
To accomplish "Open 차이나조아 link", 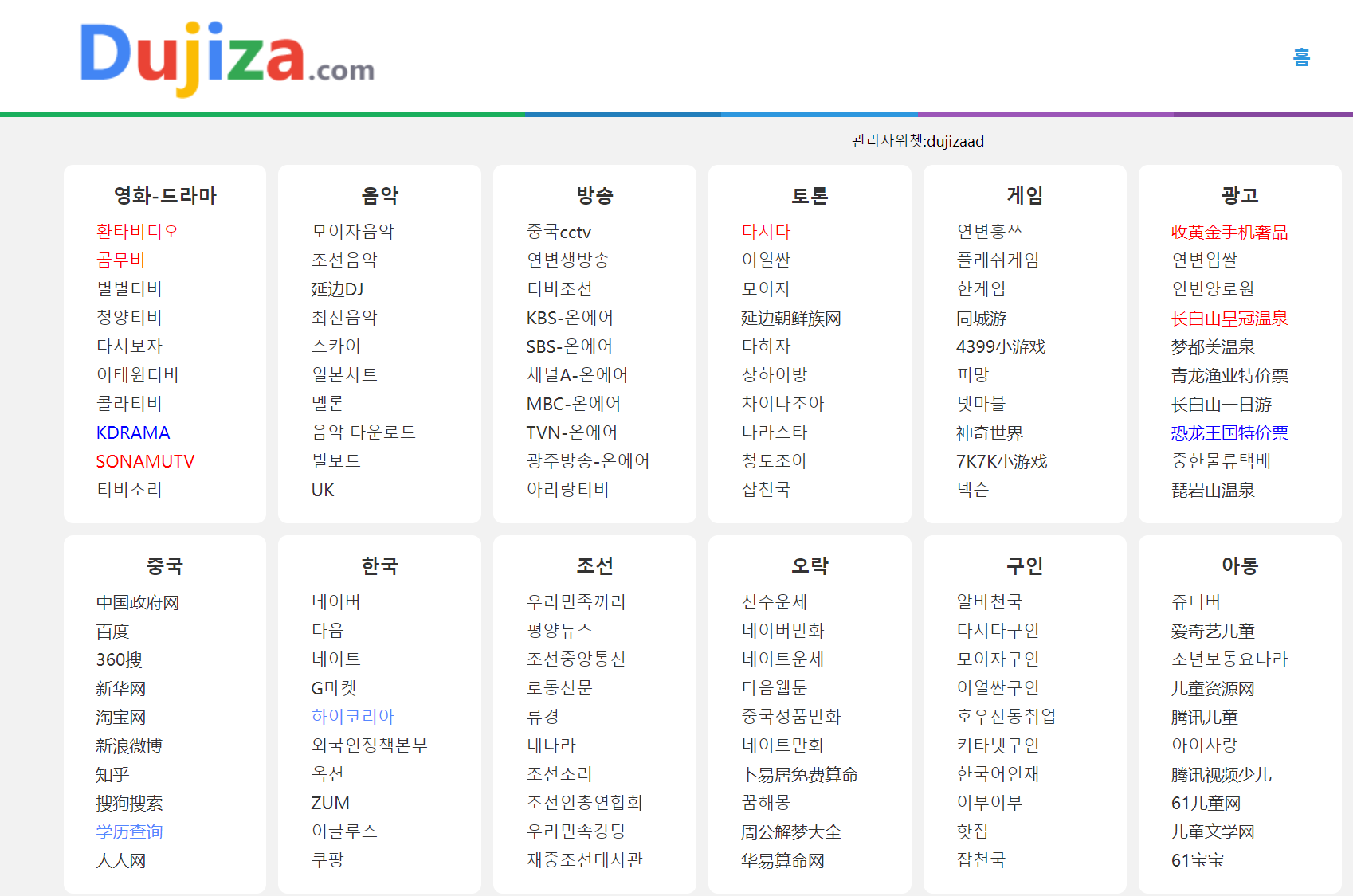I will 782,404.
